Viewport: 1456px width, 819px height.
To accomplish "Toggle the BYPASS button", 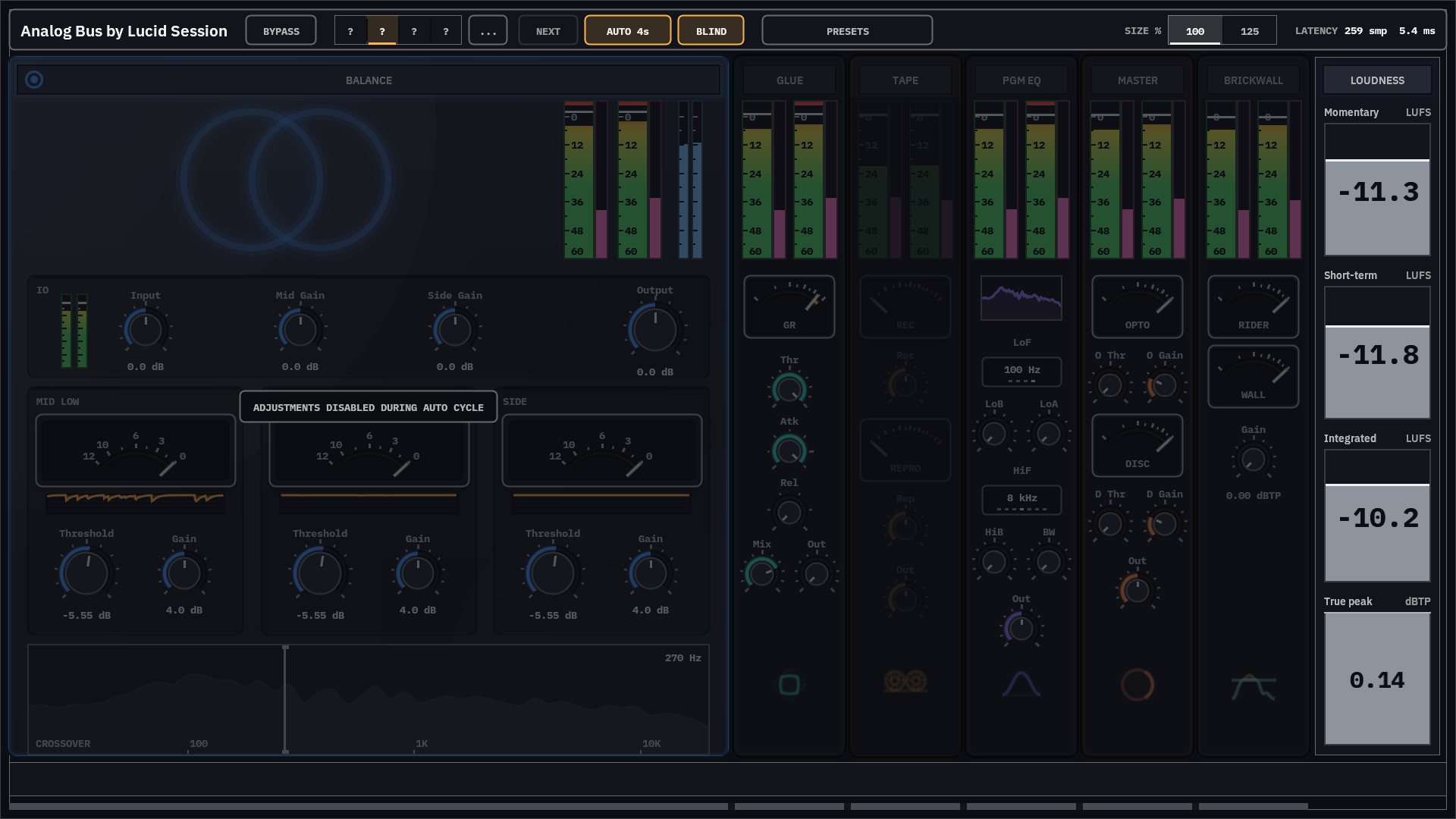I will pos(281,30).
